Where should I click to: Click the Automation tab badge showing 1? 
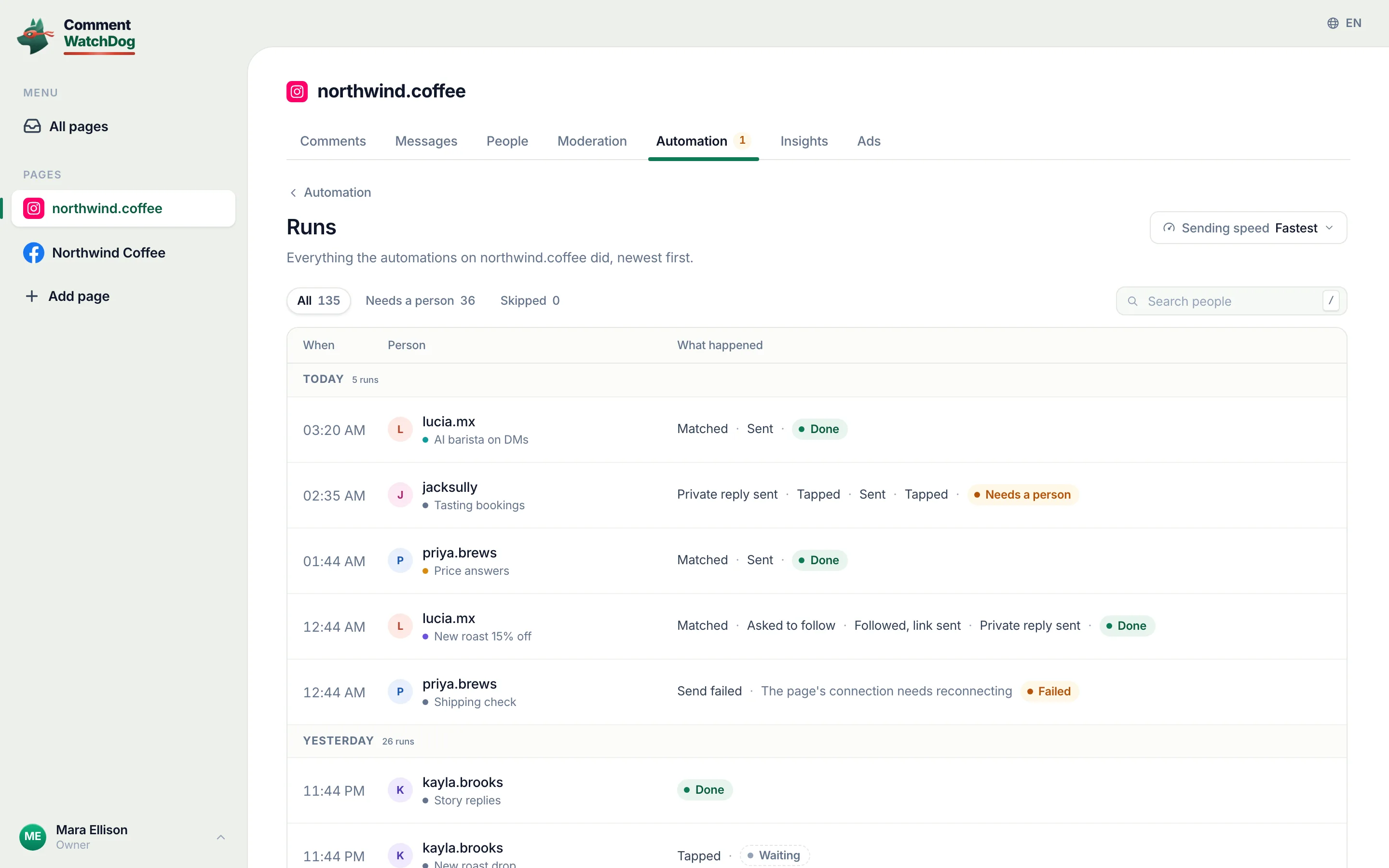(742, 140)
